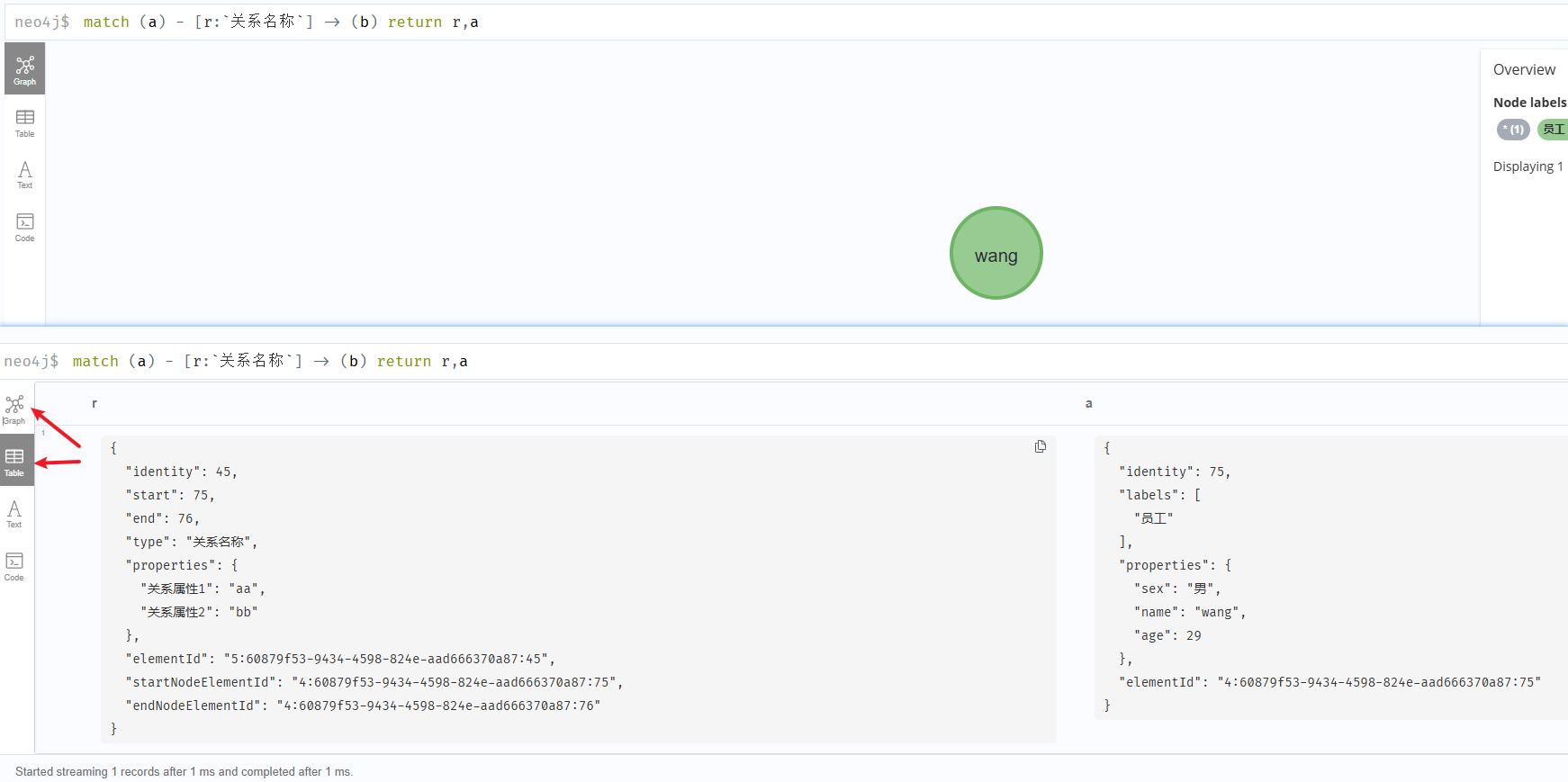Click the 员工 node label badge
This screenshot has width=1568, height=782.
pos(1553,130)
